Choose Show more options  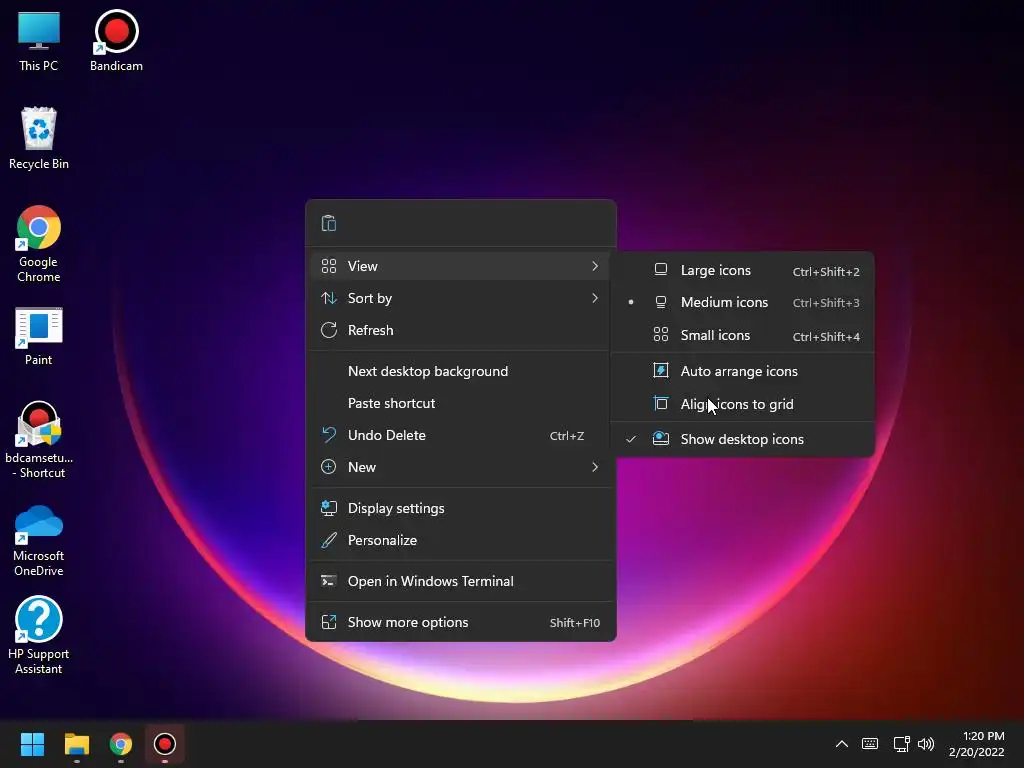[x=460, y=622]
